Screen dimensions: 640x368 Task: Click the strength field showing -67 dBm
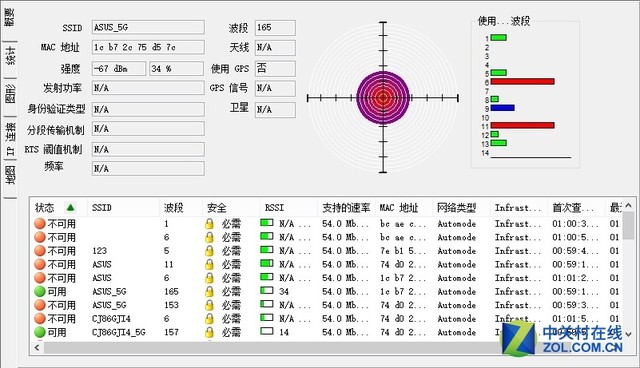pyautogui.click(x=119, y=69)
